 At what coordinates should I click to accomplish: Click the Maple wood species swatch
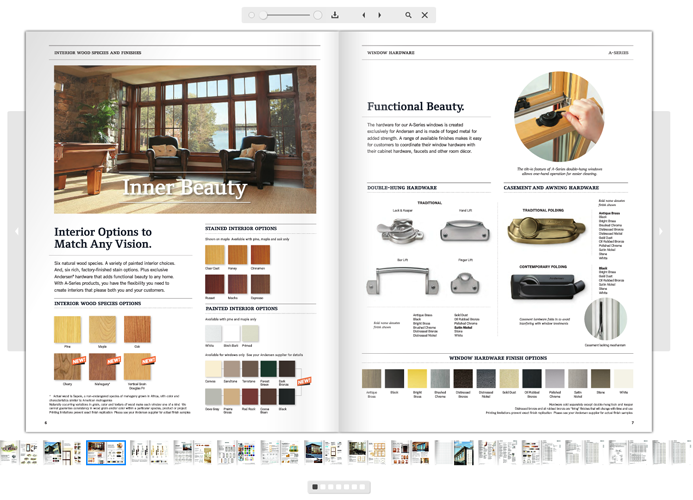click(102, 329)
